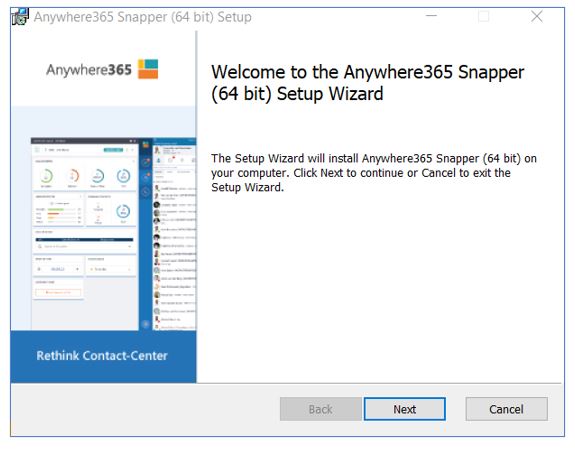Click the Anywhere365 dashboard preview image
The width and height of the screenshot is (575, 451).
tap(113, 234)
